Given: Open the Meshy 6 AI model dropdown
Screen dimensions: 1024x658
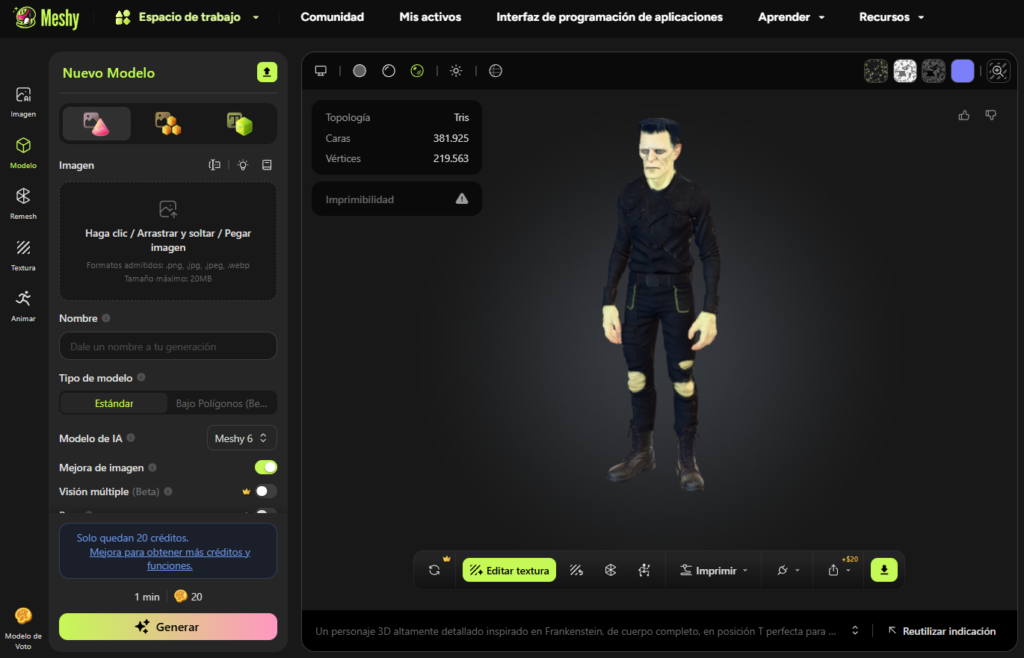Looking at the screenshot, I should [x=241, y=438].
